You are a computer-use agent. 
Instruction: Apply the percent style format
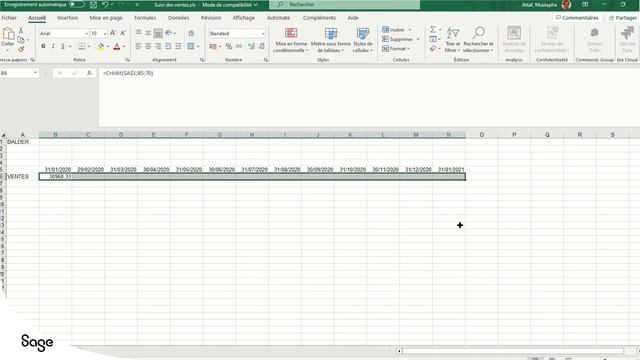(229, 47)
